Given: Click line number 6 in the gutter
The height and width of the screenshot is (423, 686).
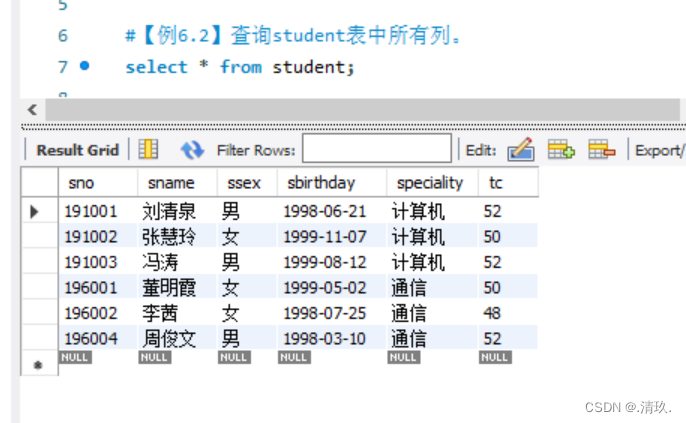Looking at the screenshot, I should tap(63, 35).
